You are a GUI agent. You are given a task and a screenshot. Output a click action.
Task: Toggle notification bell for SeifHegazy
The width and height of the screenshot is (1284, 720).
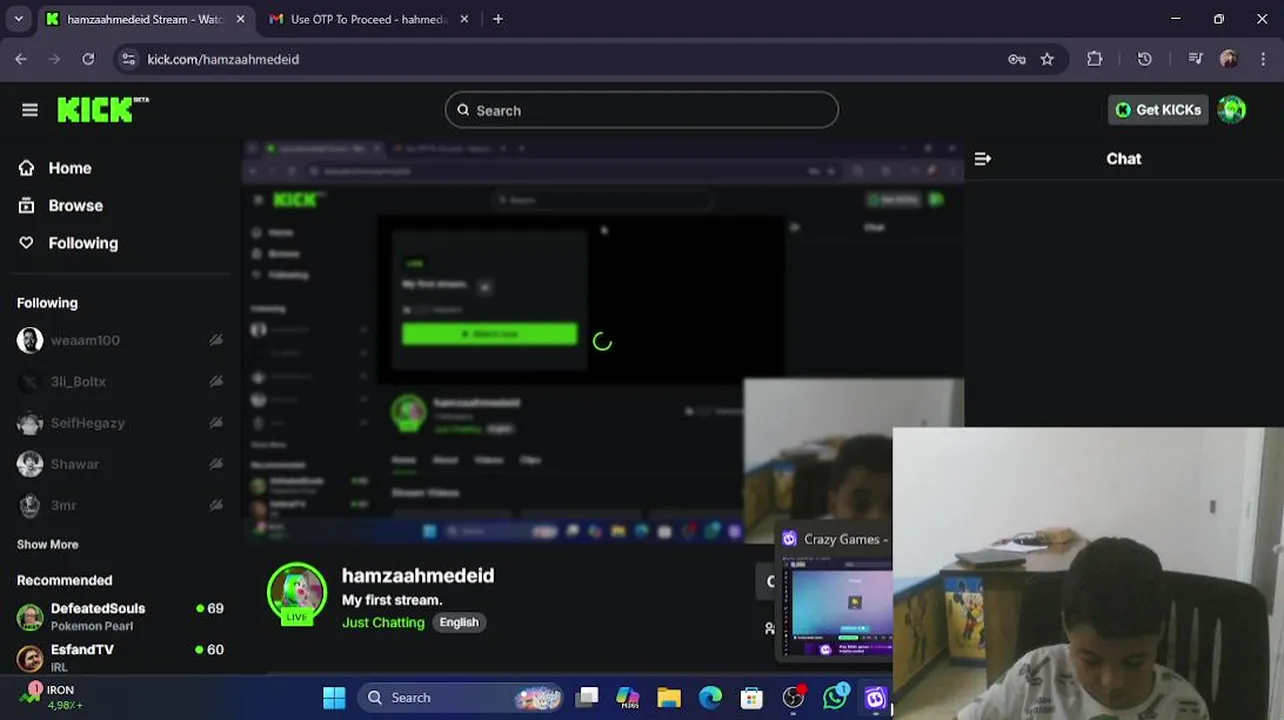[215, 423]
